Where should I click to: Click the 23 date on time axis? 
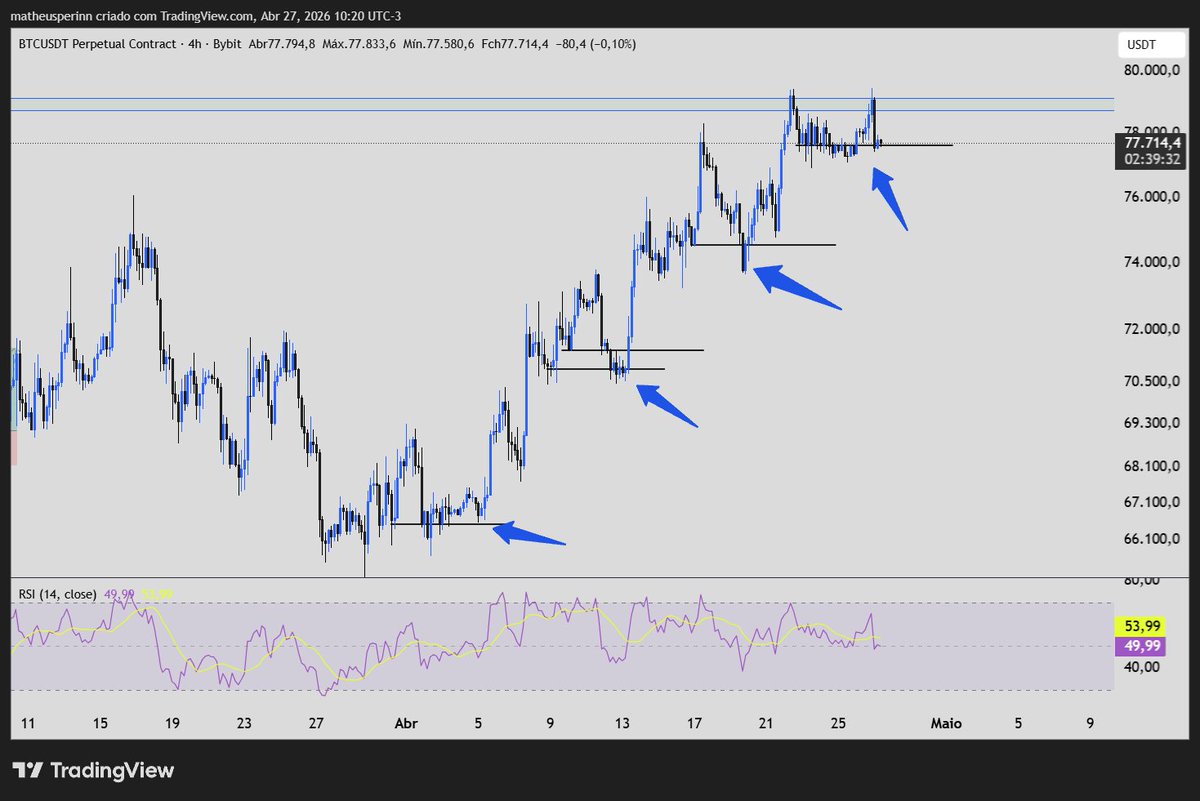pos(244,723)
